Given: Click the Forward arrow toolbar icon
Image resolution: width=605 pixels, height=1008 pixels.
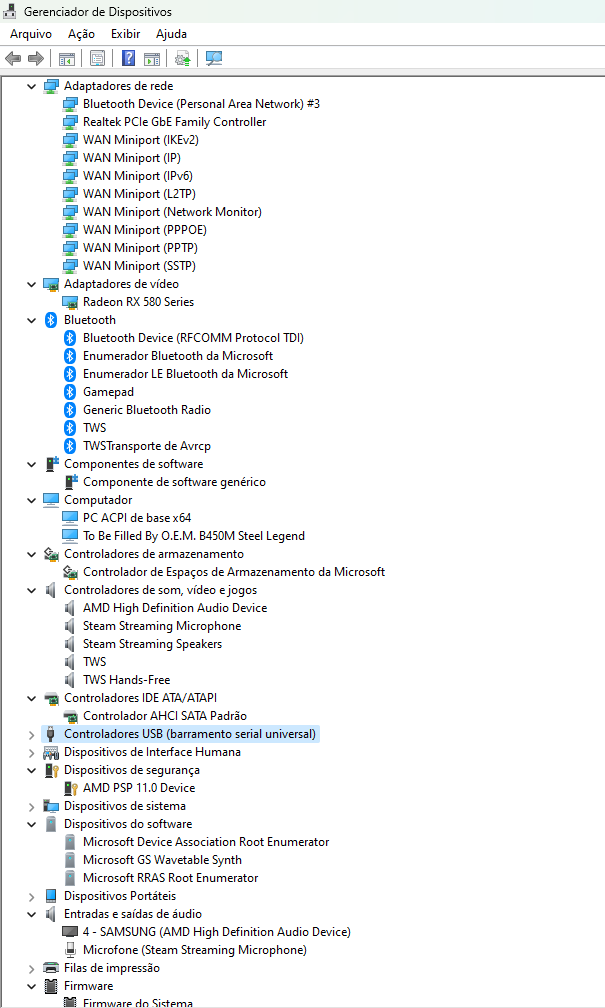Looking at the screenshot, I should pyautogui.click(x=36, y=58).
